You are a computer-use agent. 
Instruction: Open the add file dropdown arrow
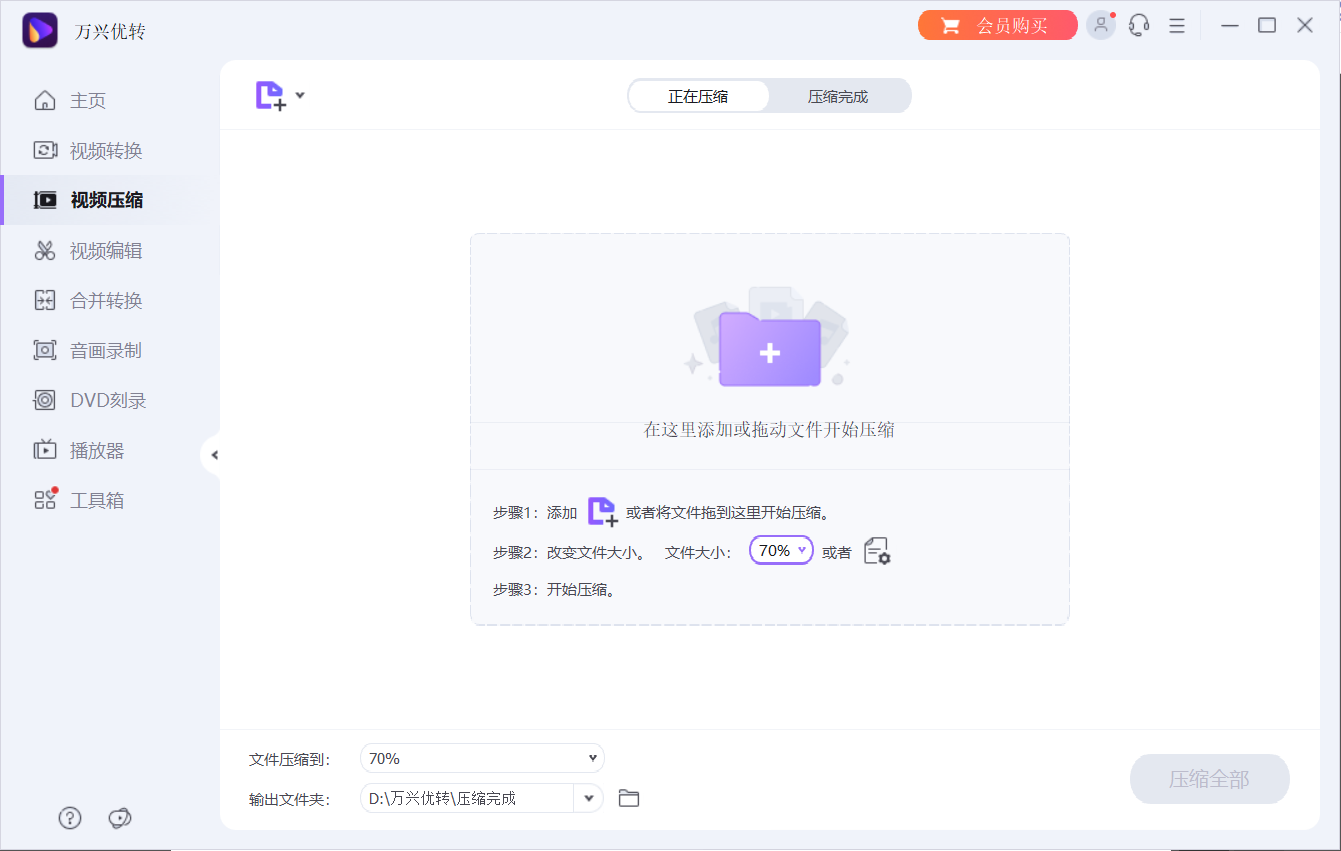(x=300, y=96)
